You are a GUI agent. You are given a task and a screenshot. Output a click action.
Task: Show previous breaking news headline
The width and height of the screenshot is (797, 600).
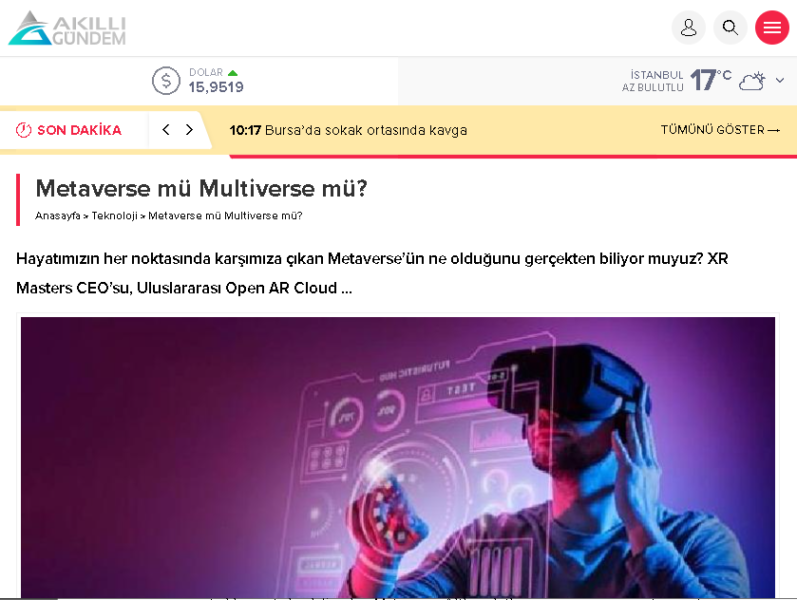click(x=166, y=130)
